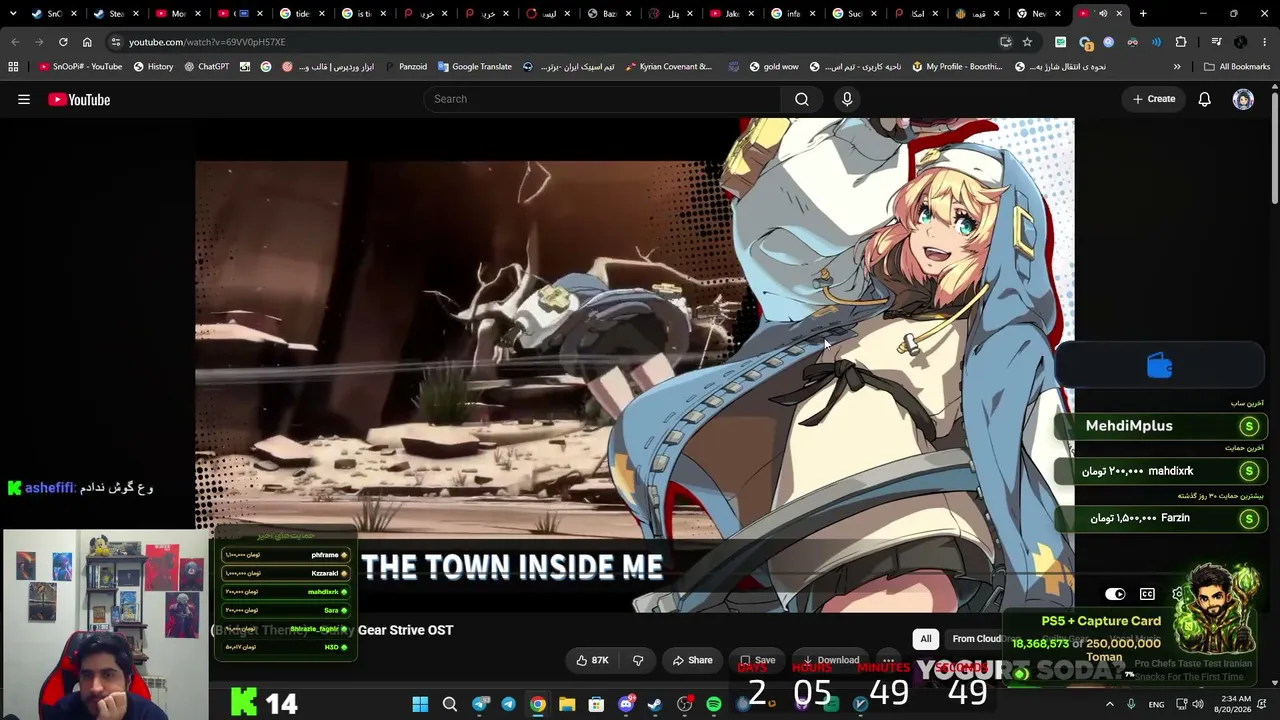
Task: Open Google Translate bookmark
Action: point(474,67)
